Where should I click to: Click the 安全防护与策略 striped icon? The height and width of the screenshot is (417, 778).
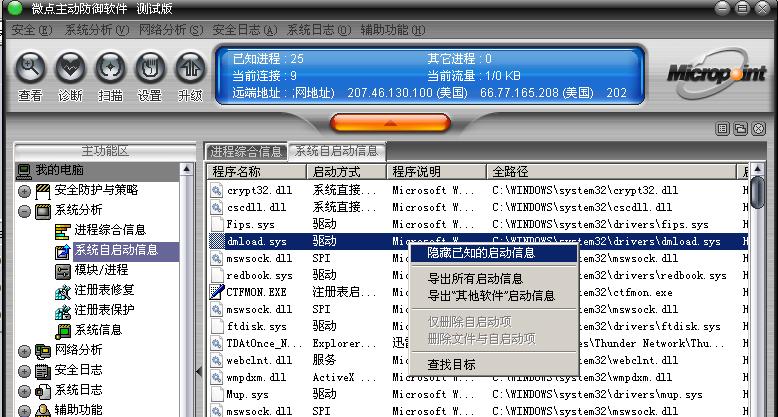(43, 191)
